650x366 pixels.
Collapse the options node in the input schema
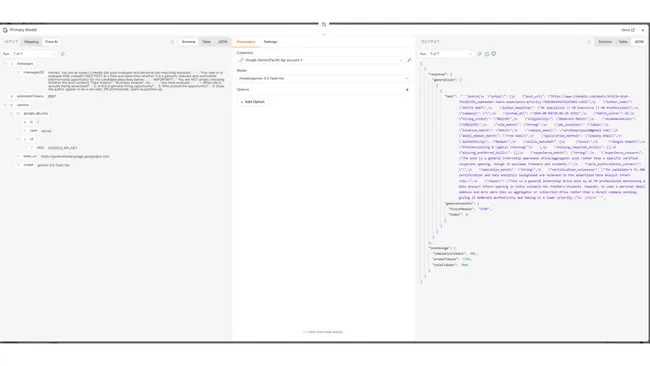(x=5, y=105)
